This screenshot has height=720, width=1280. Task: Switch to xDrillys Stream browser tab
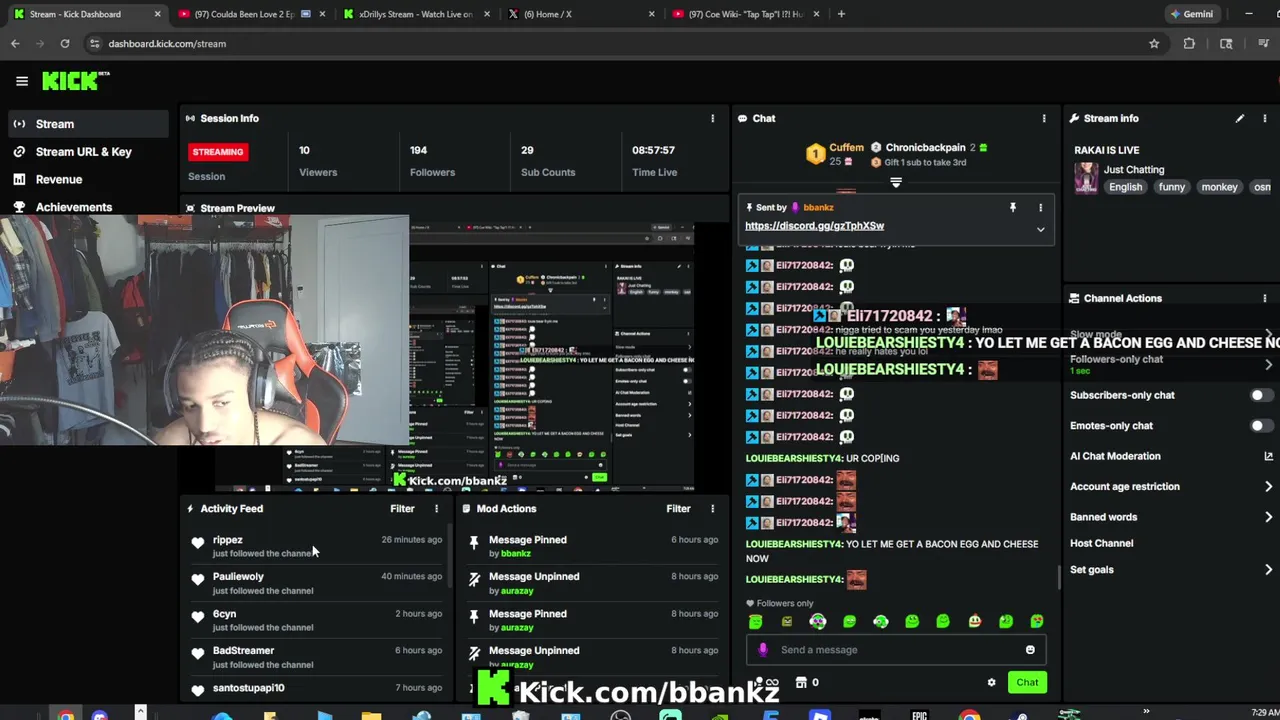pyautogui.click(x=415, y=14)
